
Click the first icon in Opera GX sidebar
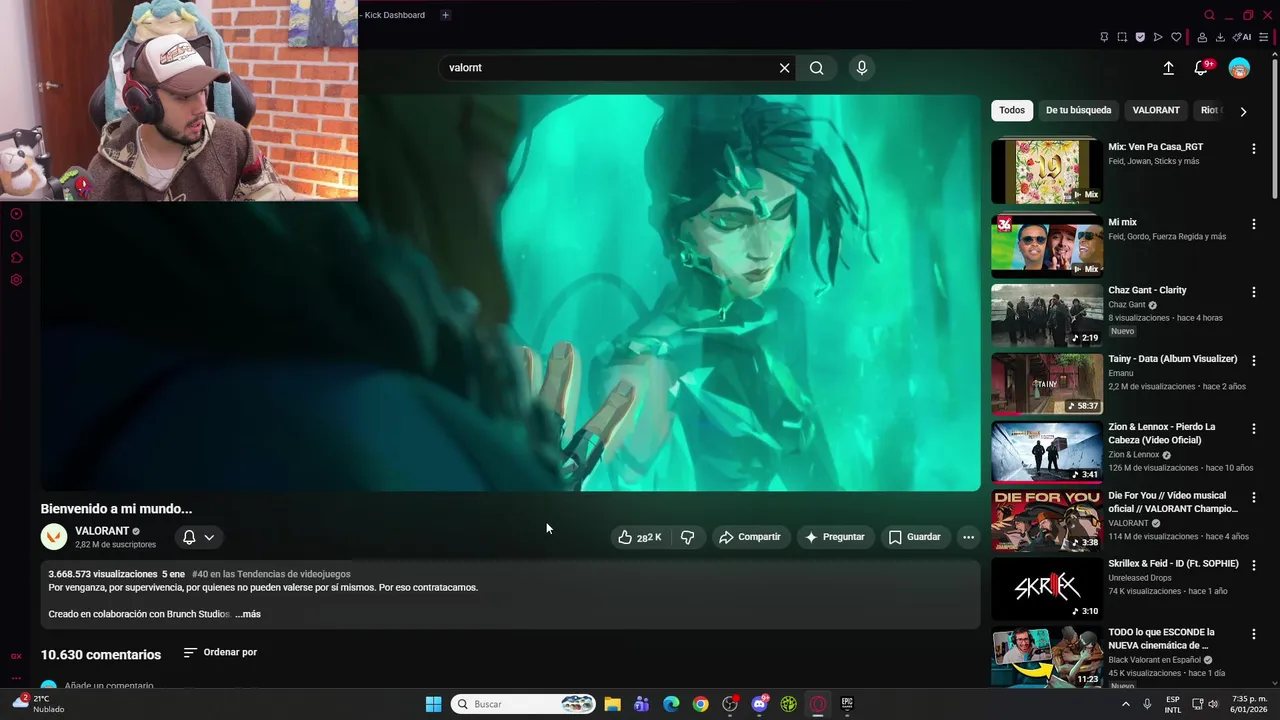click(16, 214)
